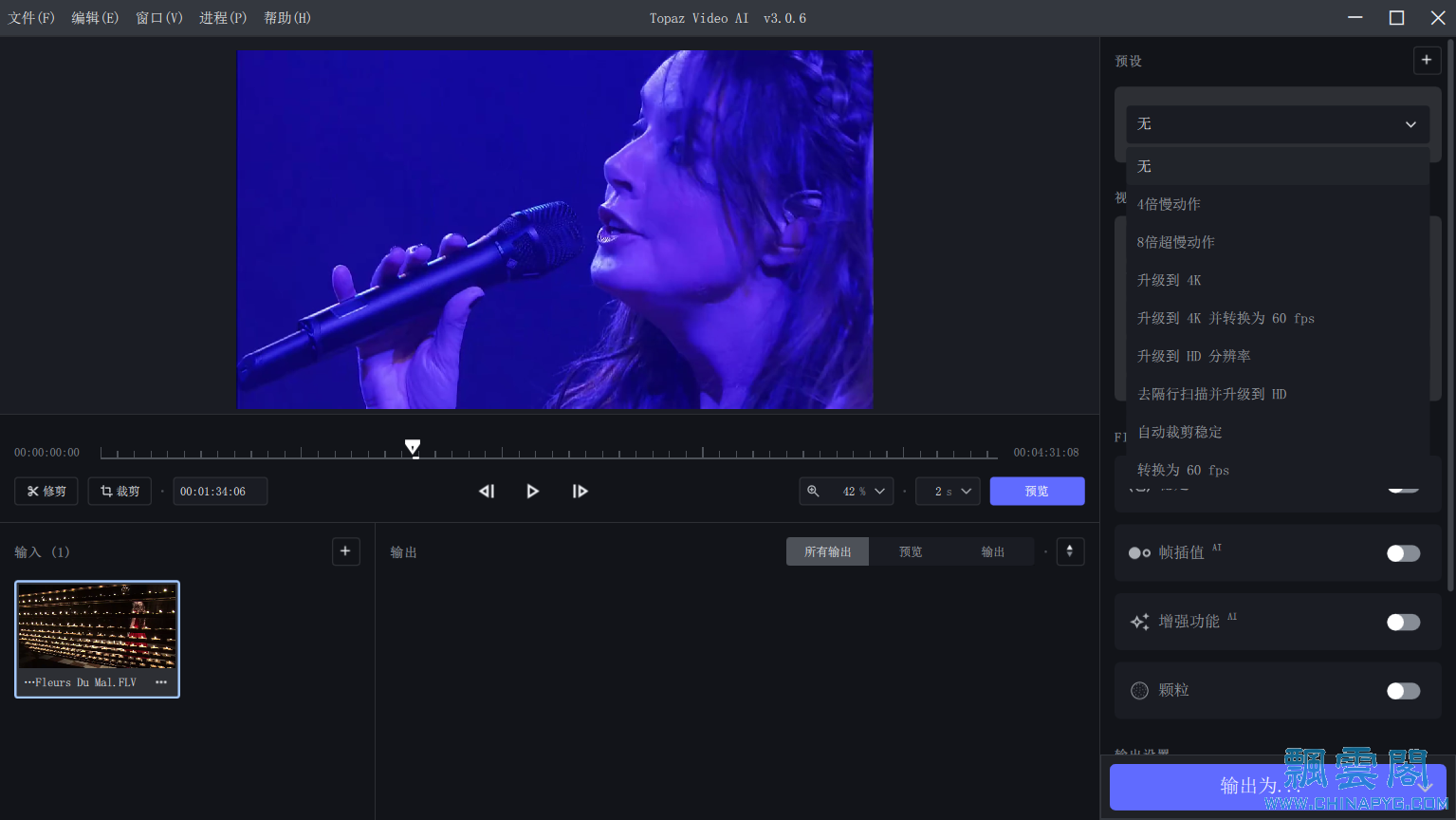
Task: Choose the 转换为 60 fps preset
Action: (1278, 470)
